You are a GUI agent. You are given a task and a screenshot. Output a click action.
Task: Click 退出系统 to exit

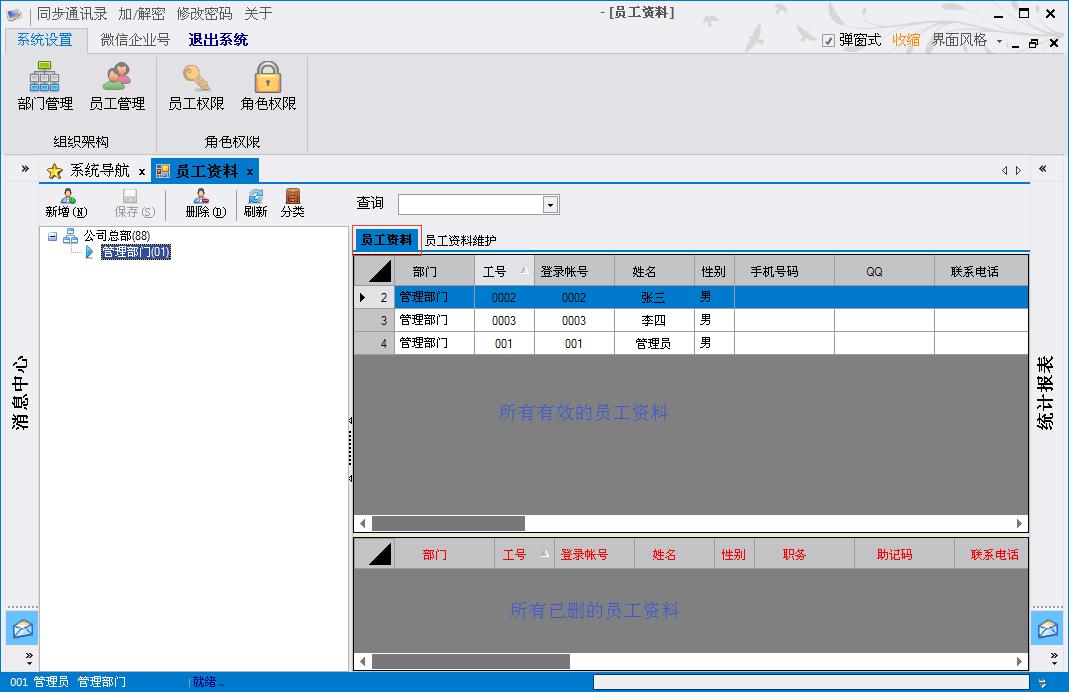pyautogui.click(x=218, y=40)
